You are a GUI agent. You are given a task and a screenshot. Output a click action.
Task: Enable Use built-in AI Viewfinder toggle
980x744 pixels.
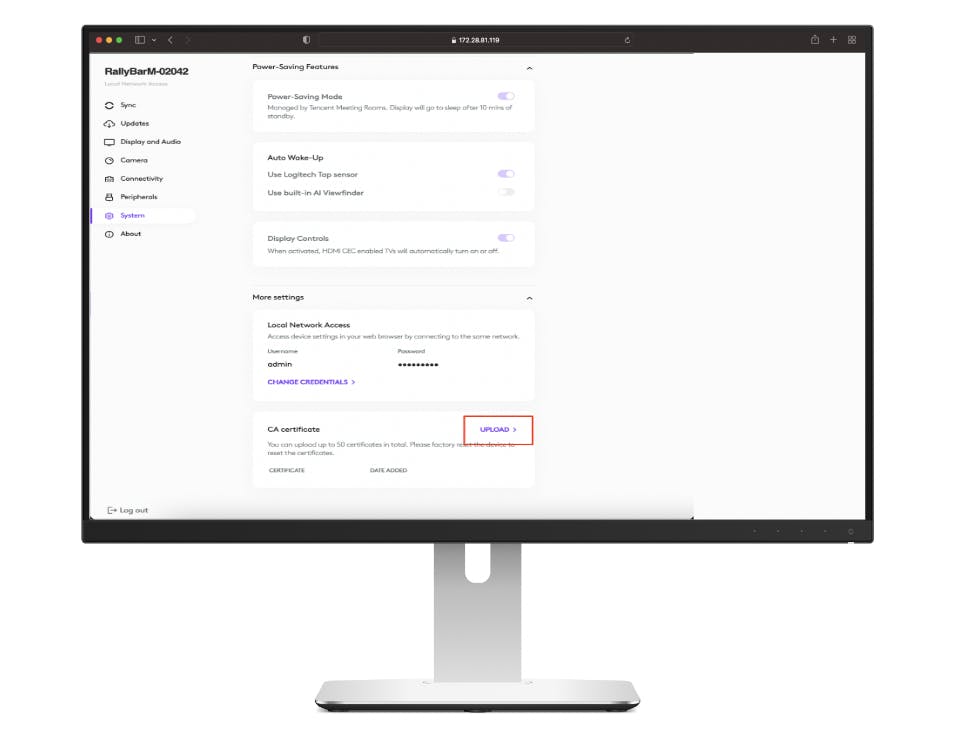click(506, 192)
